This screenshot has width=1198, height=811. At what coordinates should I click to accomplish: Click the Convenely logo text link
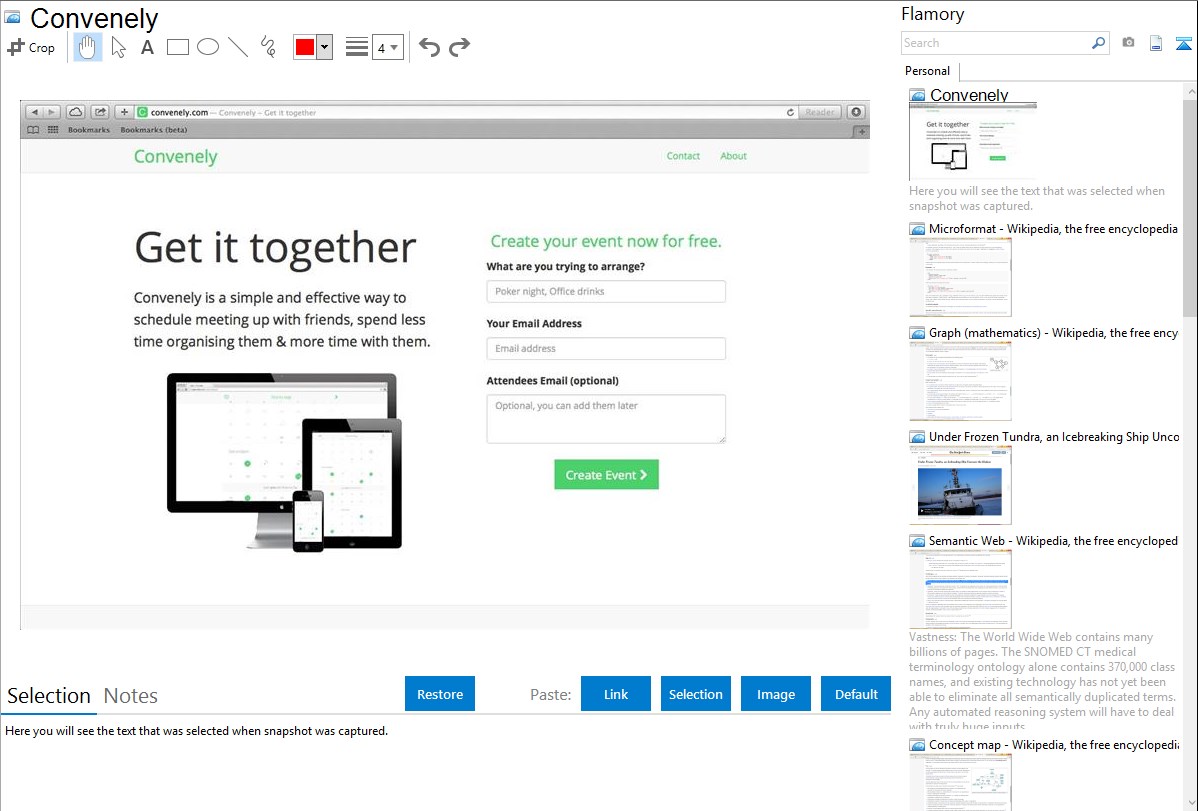coord(176,157)
